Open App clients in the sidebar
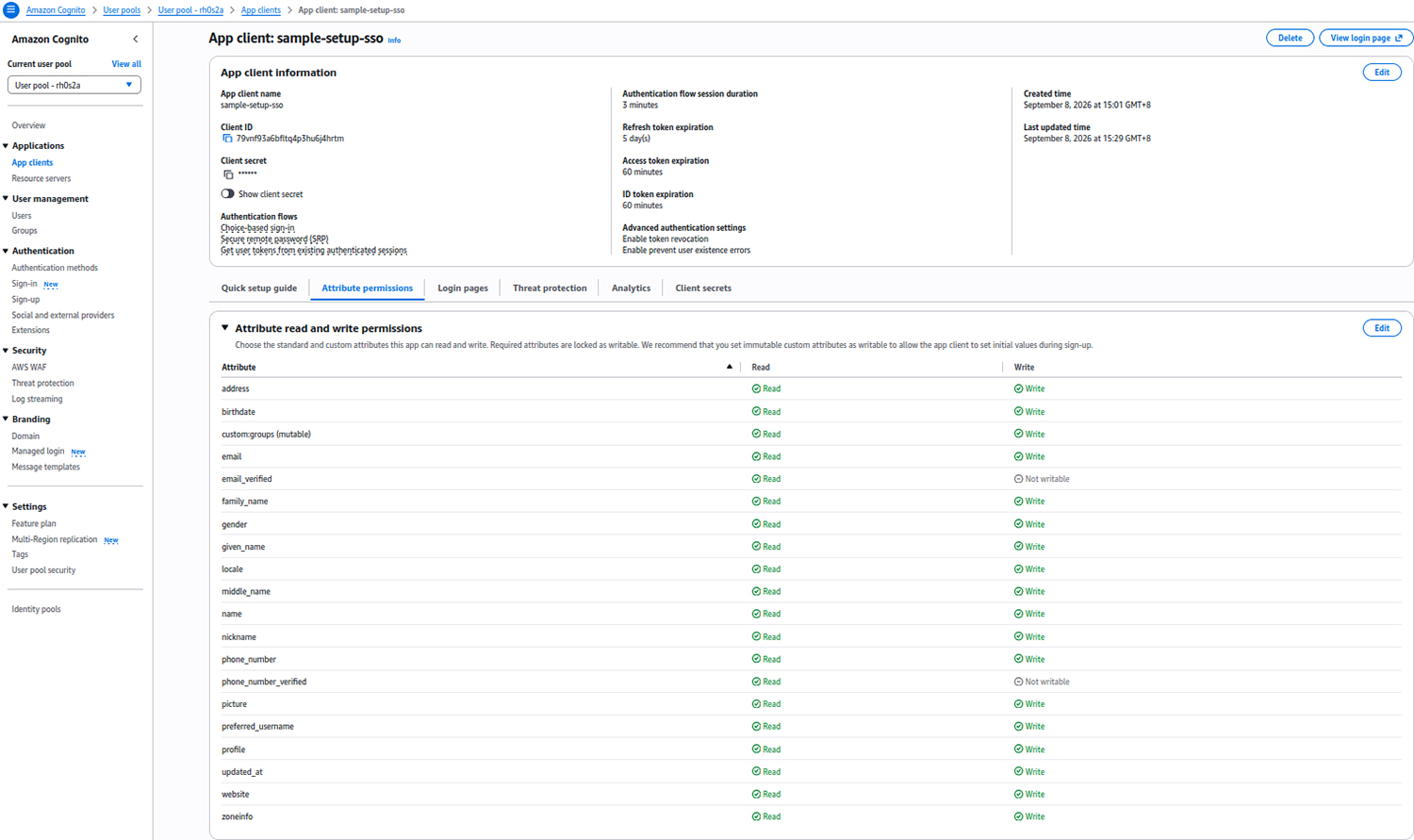 point(32,163)
